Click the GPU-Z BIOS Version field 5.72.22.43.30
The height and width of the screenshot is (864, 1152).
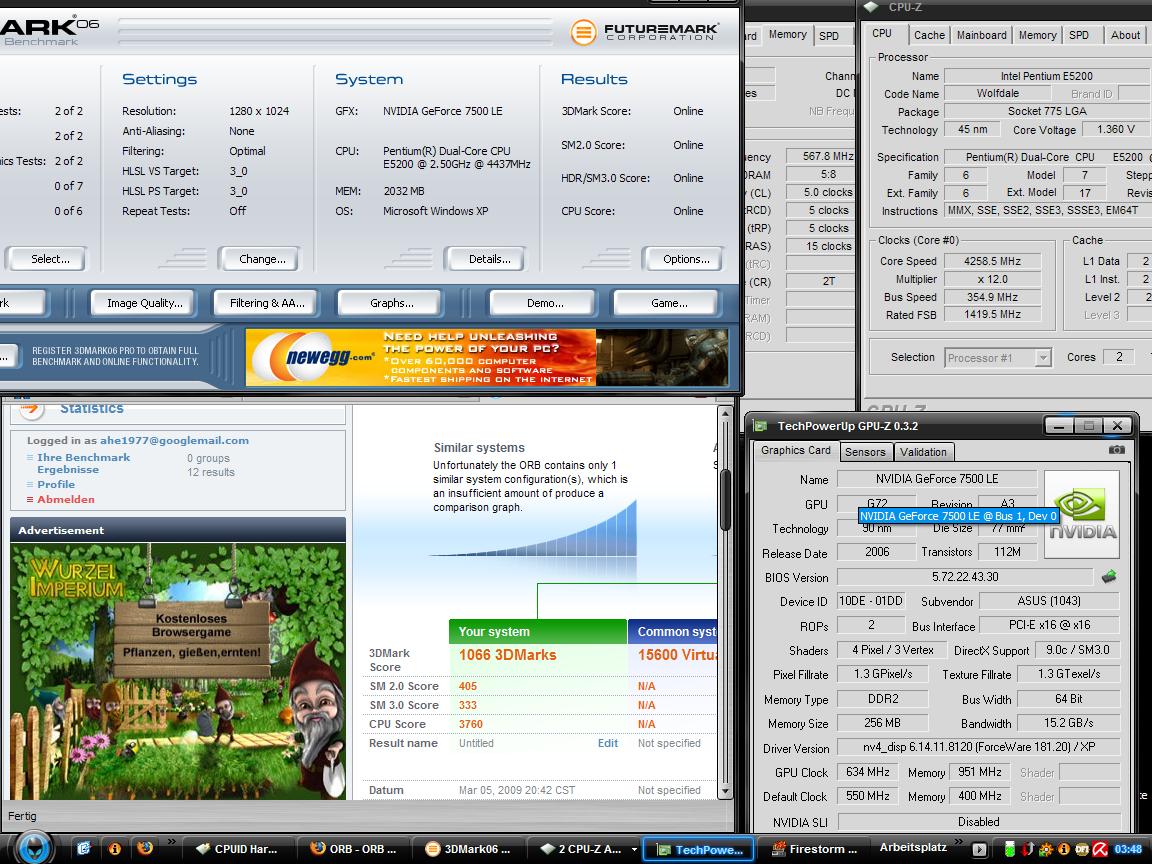(965, 577)
